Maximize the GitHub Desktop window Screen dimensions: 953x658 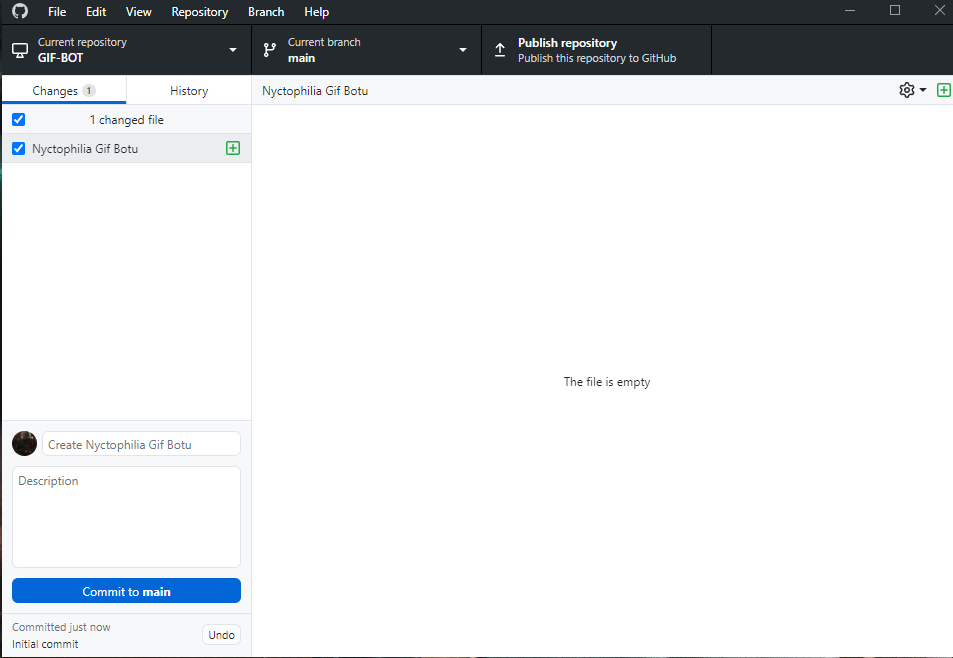click(x=895, y=10)
